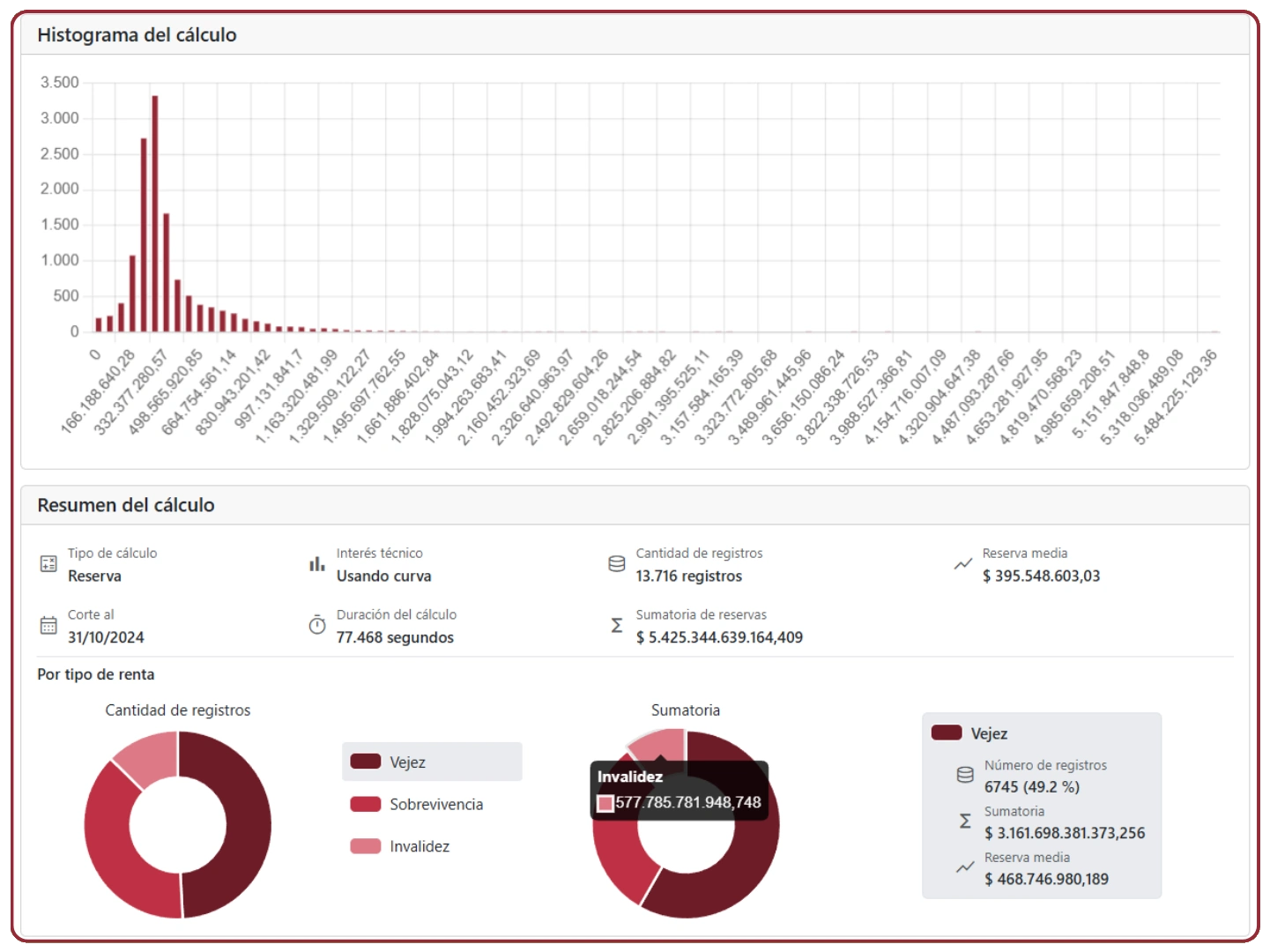
Task: Click the database icon beside Número de registros
Action: (x=965, y=775)
